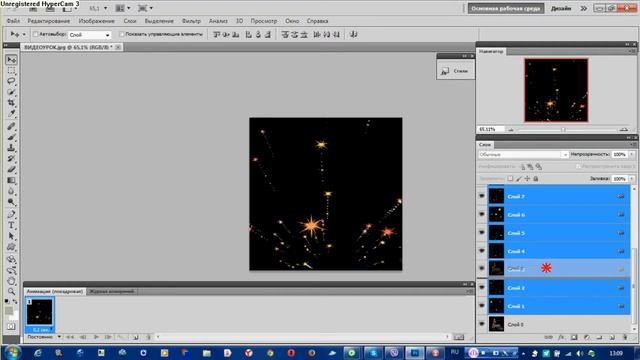Select the Dodge tool
640x360 pixels.
click(x=11, y=202)
